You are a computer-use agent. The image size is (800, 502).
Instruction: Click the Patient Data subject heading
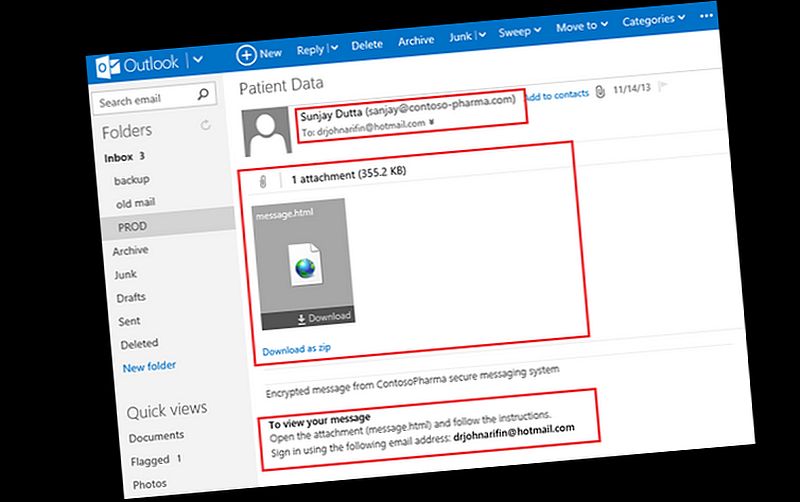(281, 85)
